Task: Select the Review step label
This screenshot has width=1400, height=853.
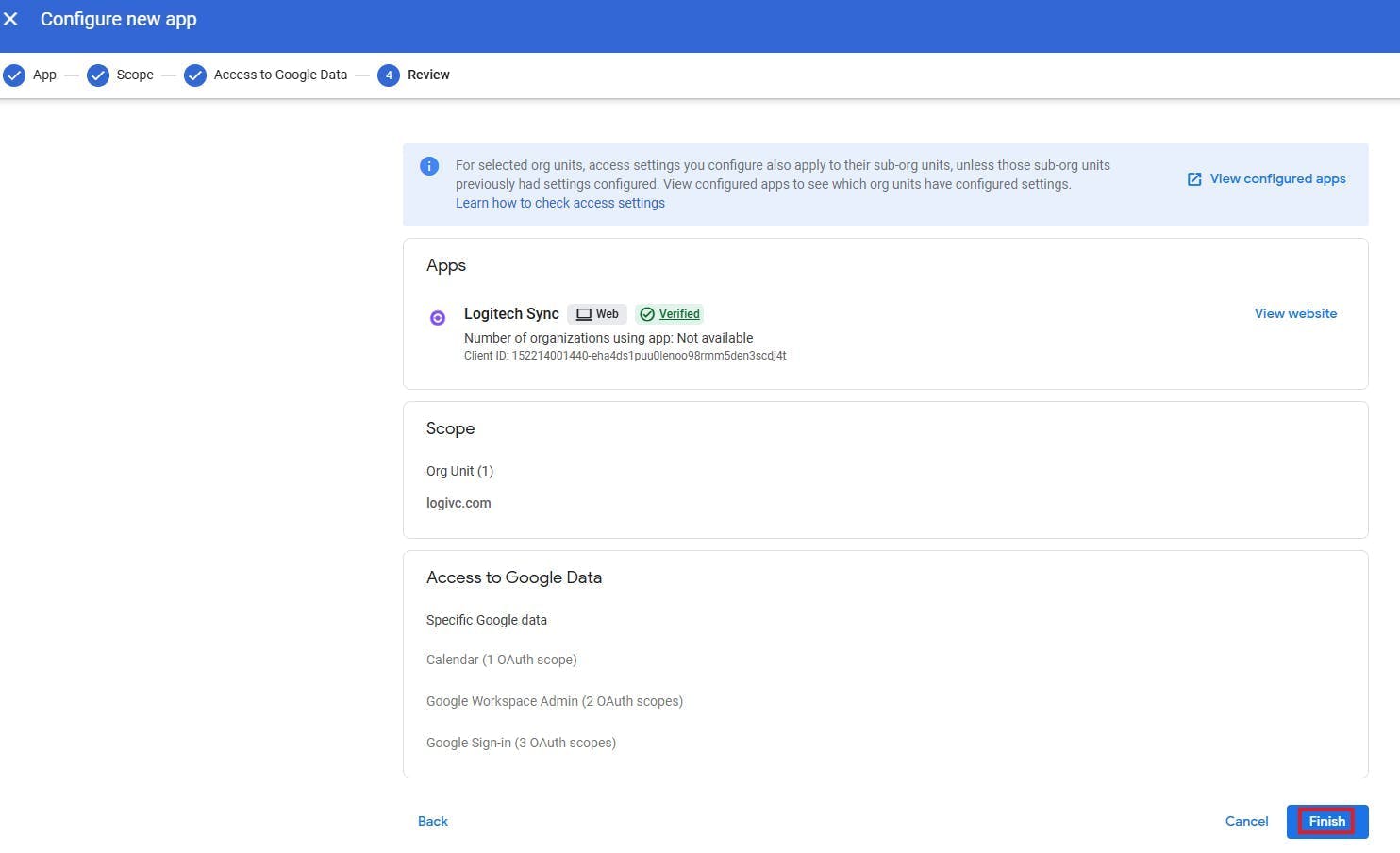Action: pyautogui.click(x=428, y=75)
